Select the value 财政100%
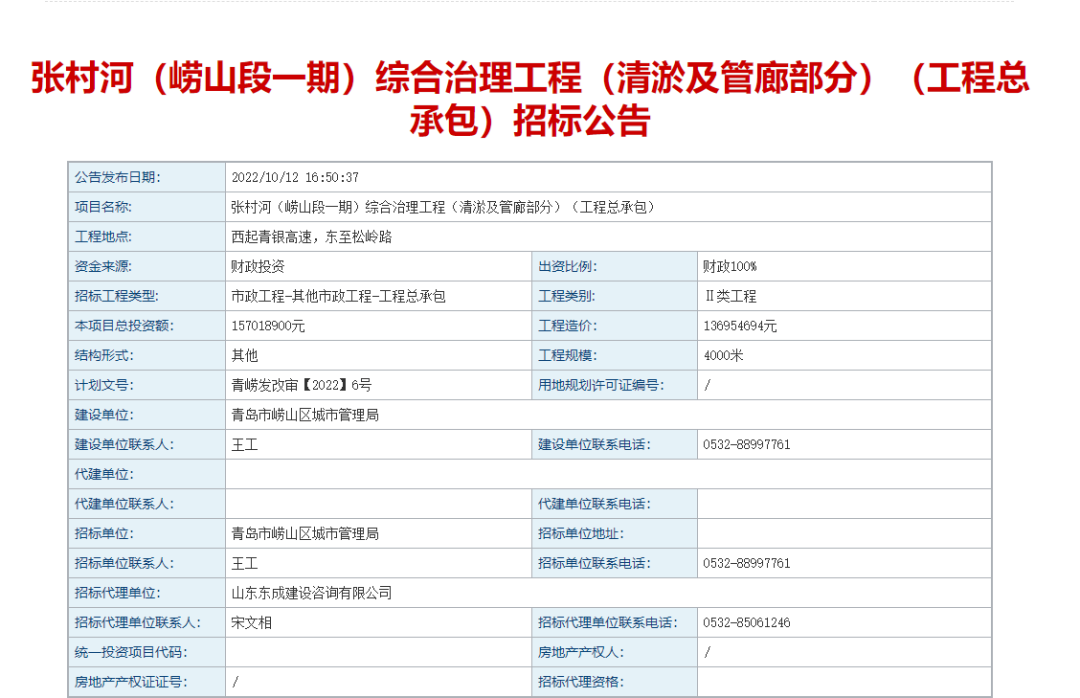The width and height of the screenshot is (1080, 698). (x=729, y=267)
